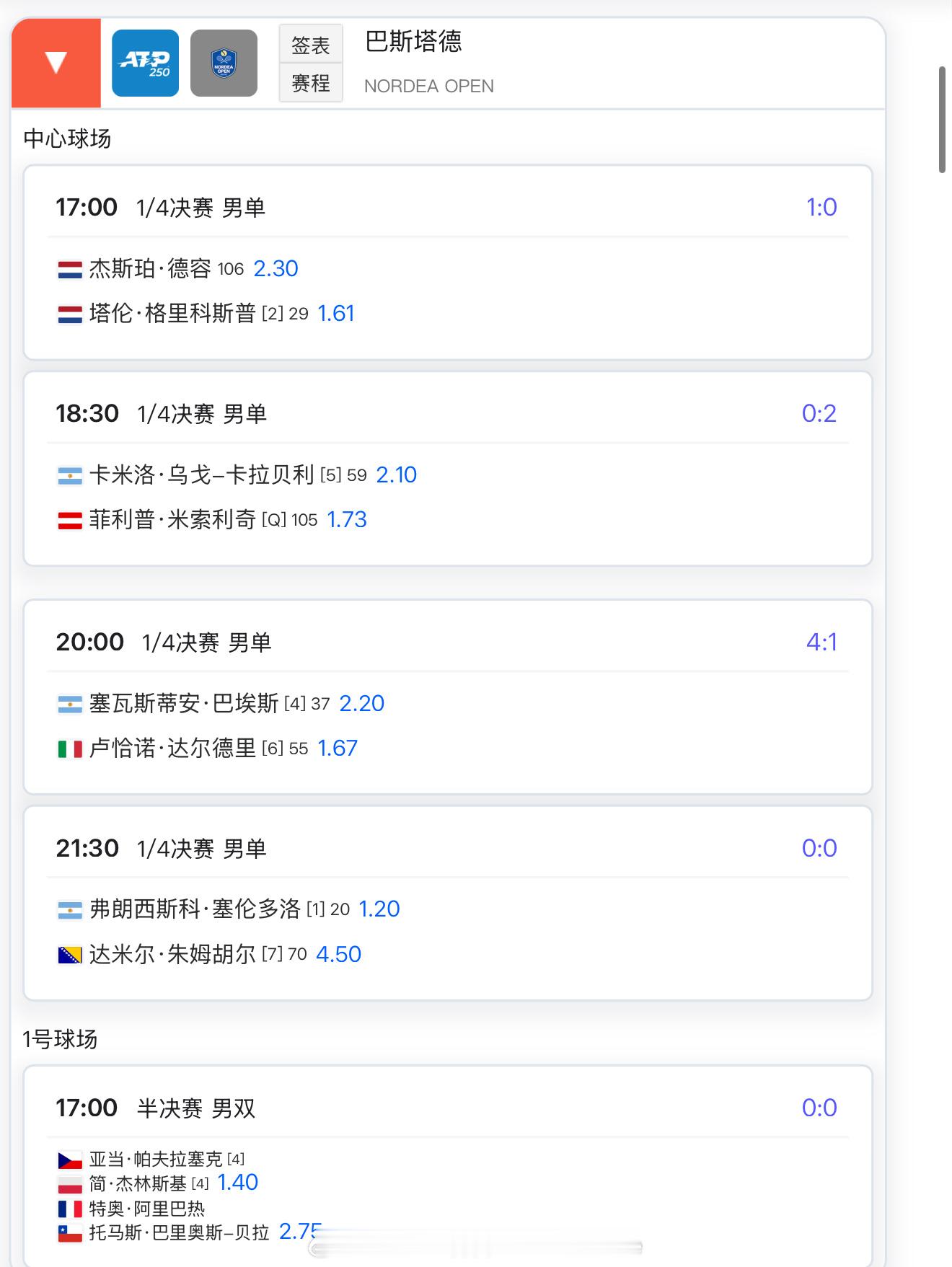Screen dimensions: 952x1267
Task: Select odds 2.10 for 卡米洛·乌戈-卡拉贝利
Action: pos(397,475)
